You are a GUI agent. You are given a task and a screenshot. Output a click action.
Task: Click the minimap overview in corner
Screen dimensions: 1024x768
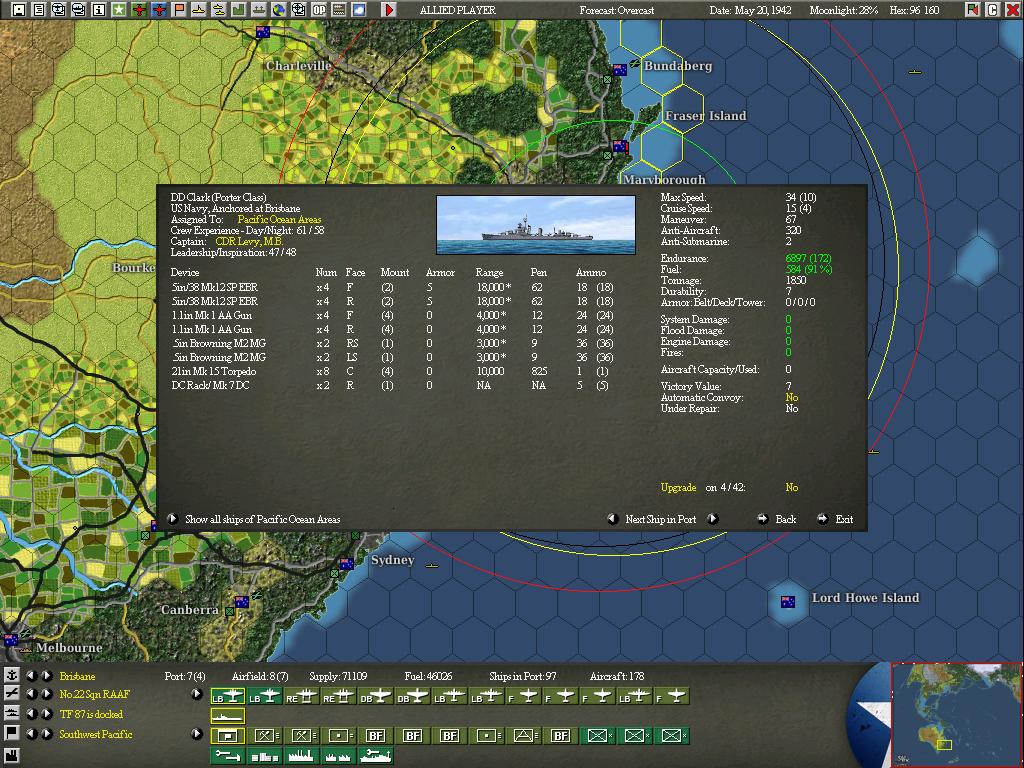click(x=956, y=714)
